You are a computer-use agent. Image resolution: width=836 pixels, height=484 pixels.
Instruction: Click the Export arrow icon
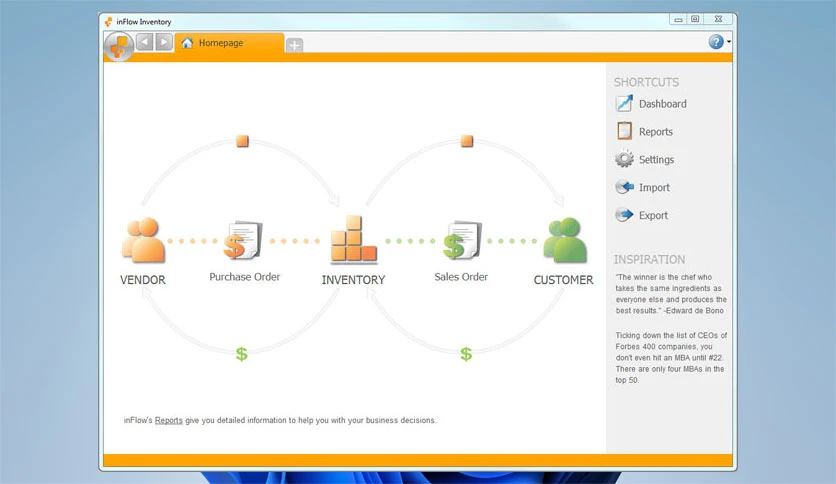[624, 215]
